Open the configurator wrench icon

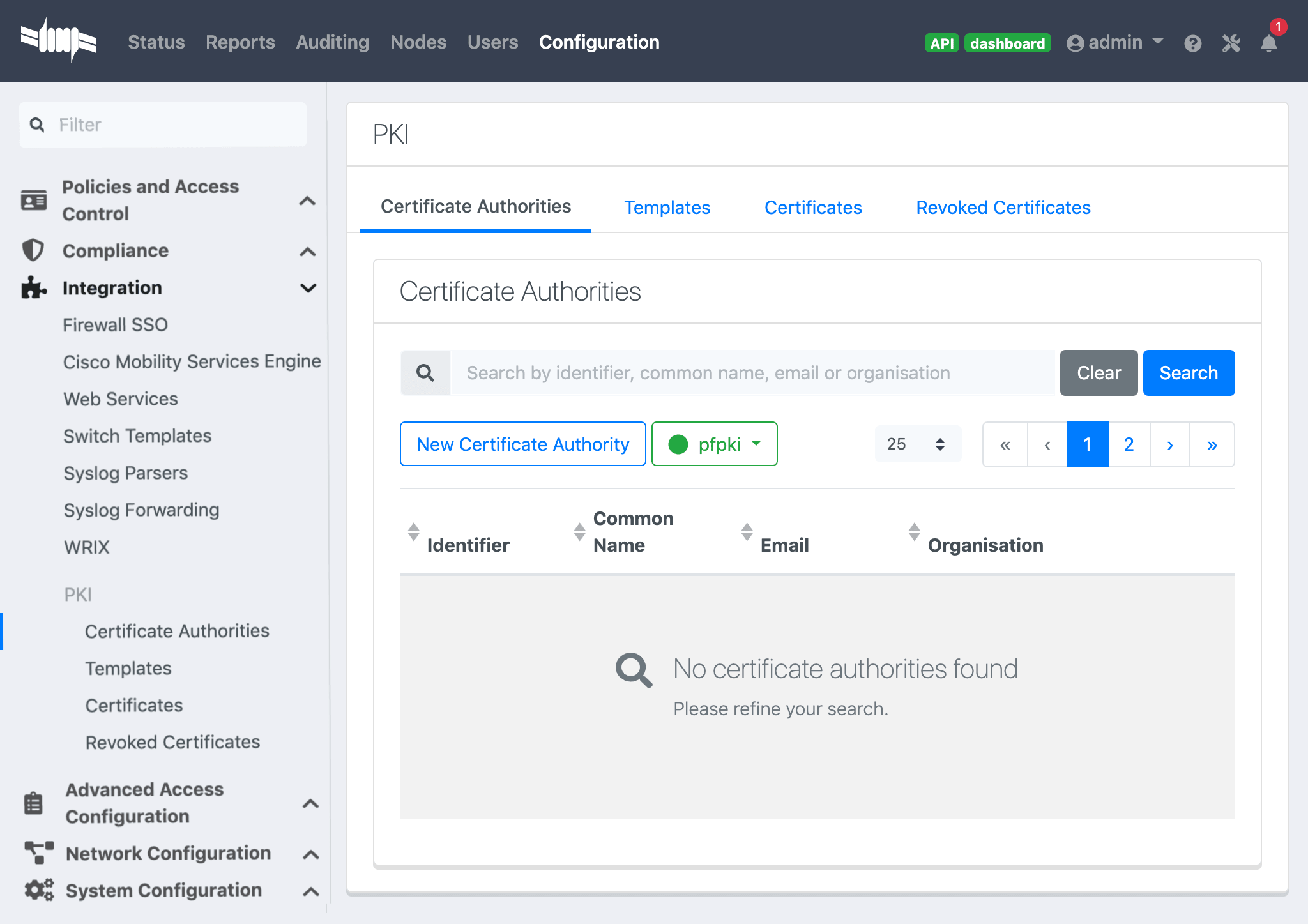pos(1231,43)
